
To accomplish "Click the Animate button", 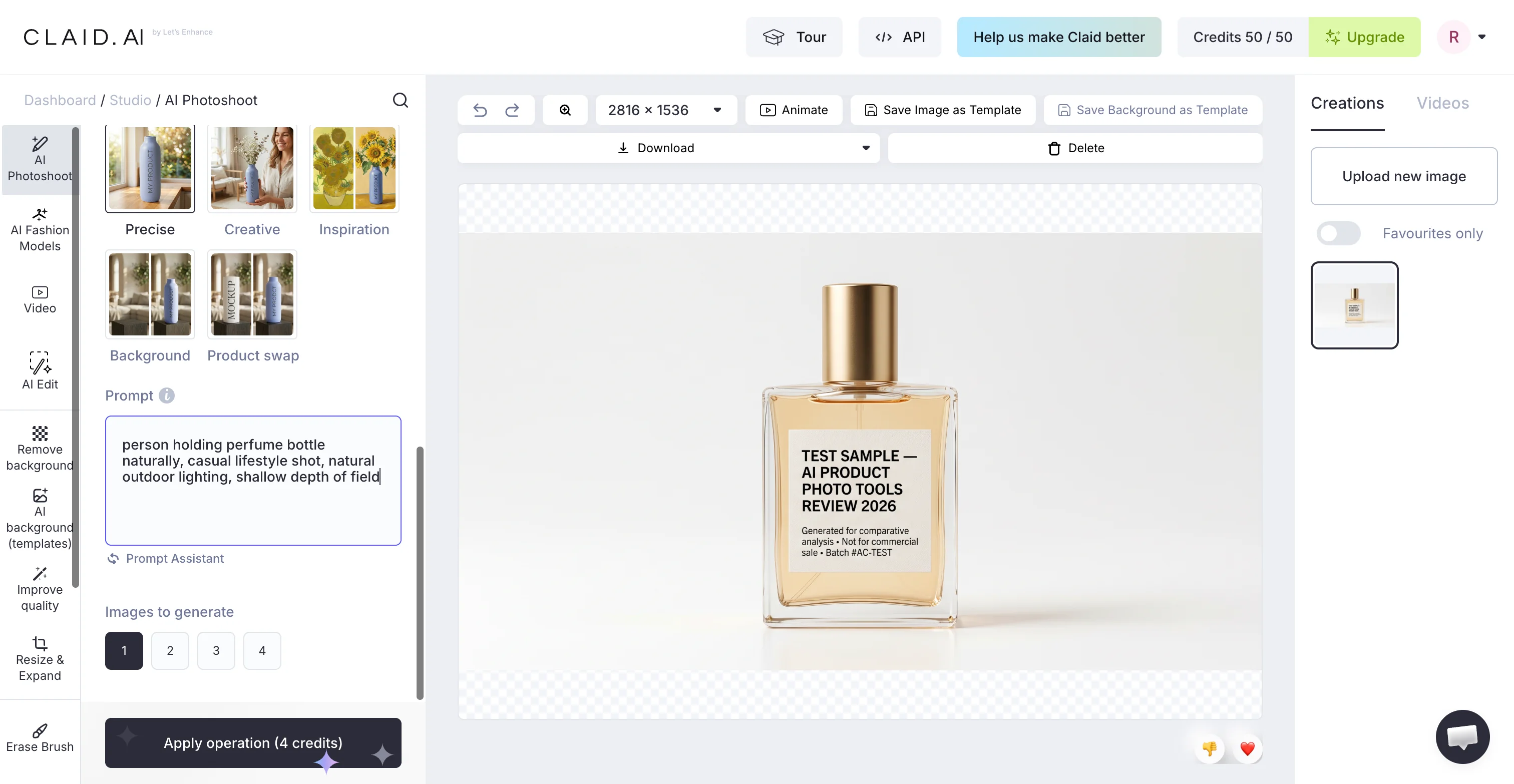I will (x=794, y=110).
